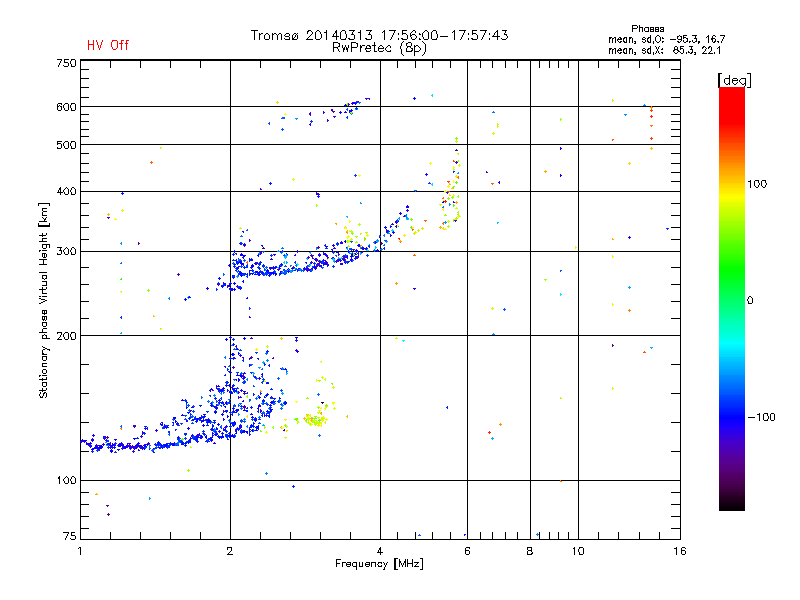Viewport: 800px width, 600px height.
Task: Click the 'Phases' heading text
Action: [647, 29]
